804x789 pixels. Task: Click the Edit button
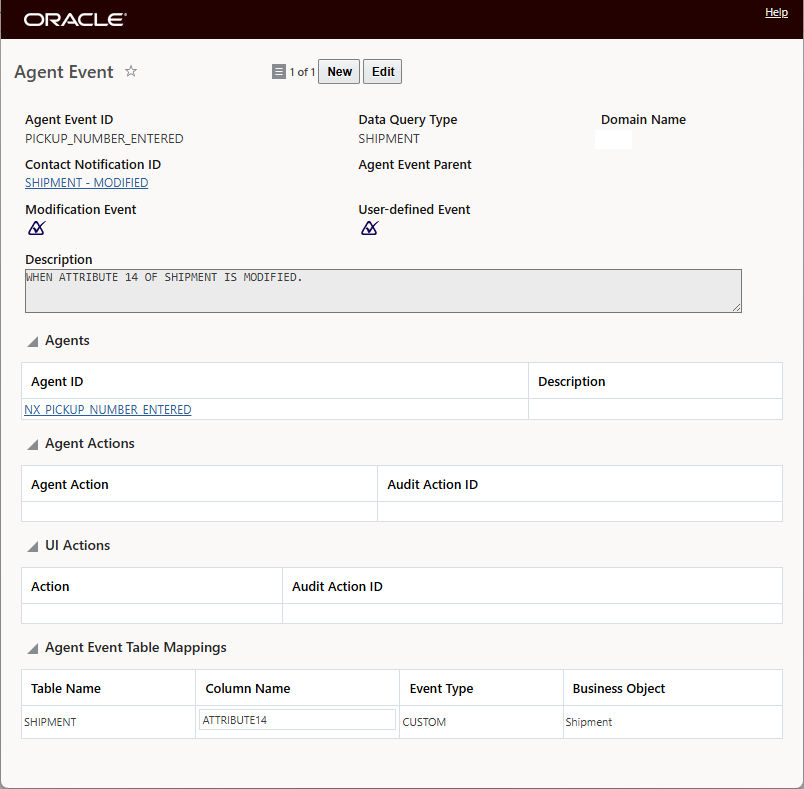(x=383, y=72)
